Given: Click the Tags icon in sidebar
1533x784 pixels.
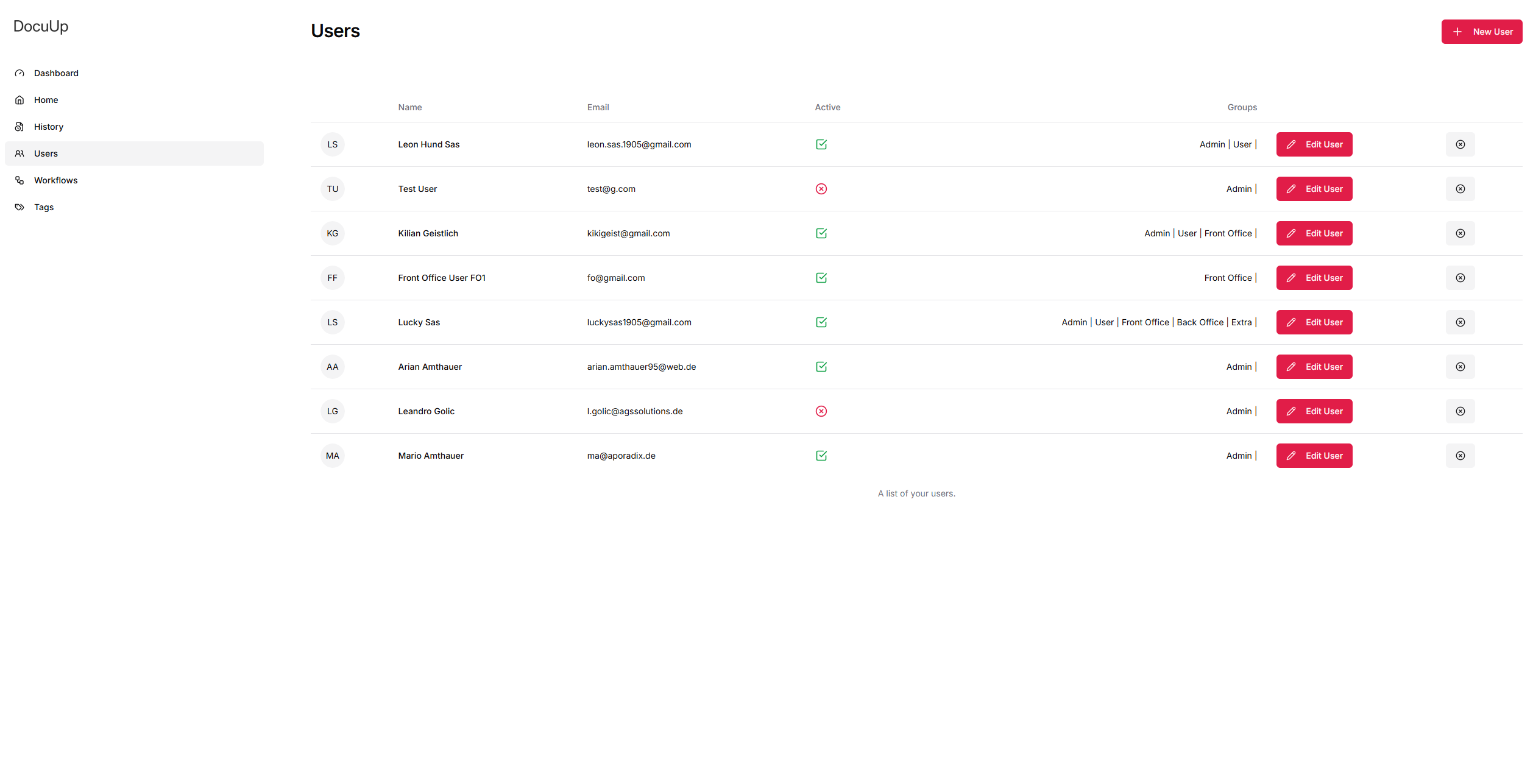Looking at the screenshot, I should (x=19, y=207).
